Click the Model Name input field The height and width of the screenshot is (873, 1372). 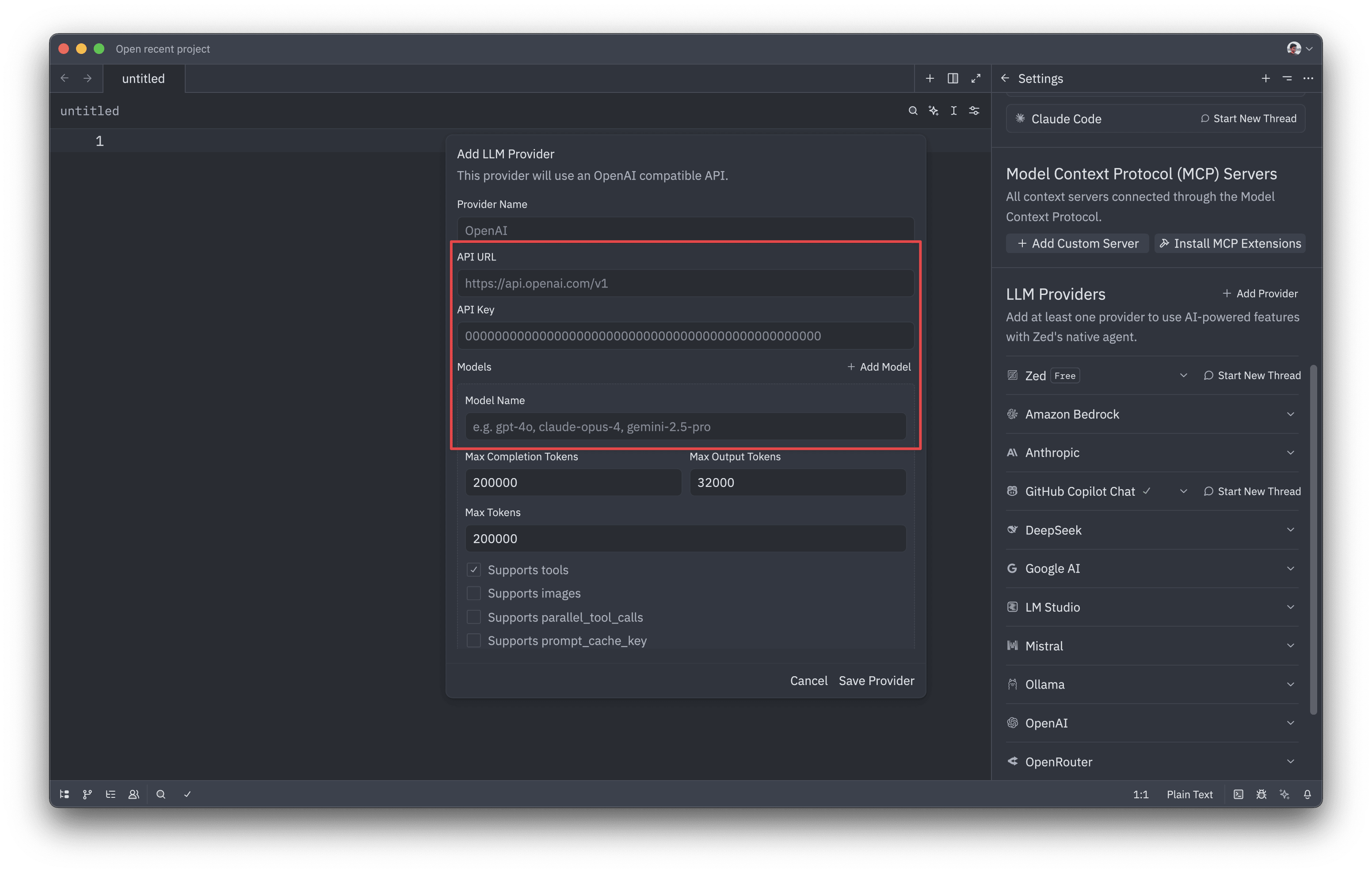tap(686, 426)
